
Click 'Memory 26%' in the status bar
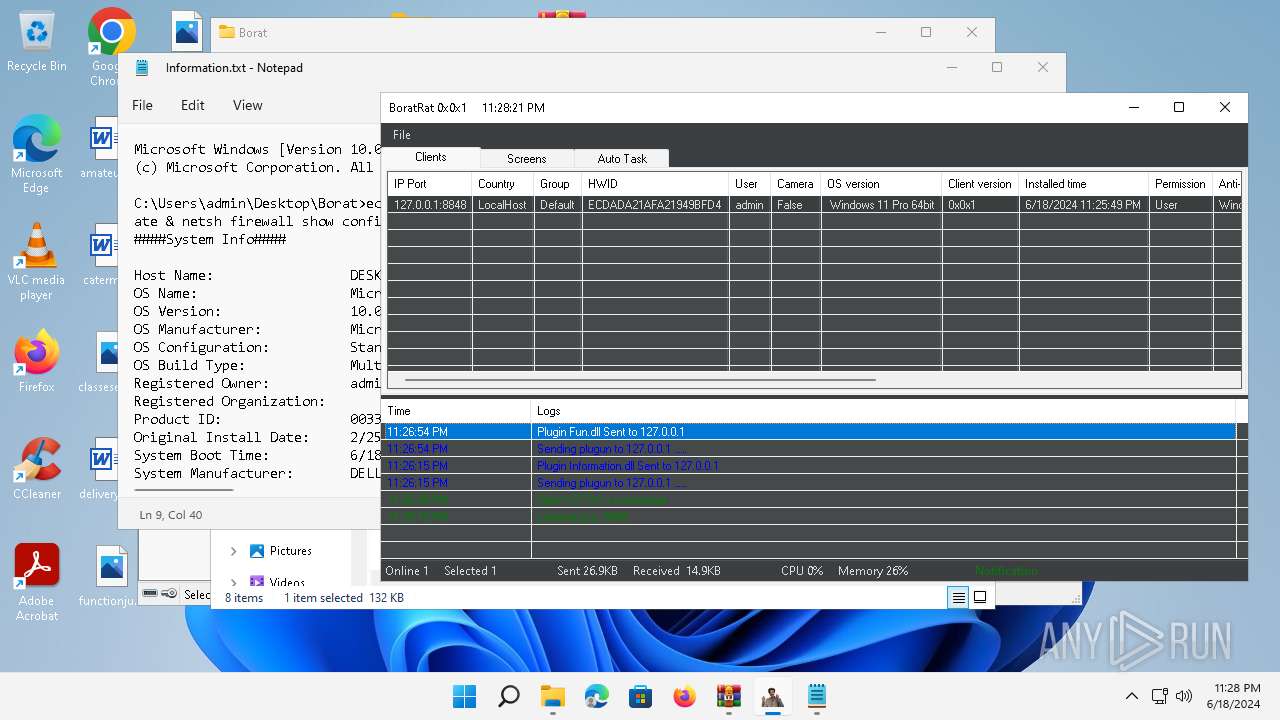pos(873,571)
